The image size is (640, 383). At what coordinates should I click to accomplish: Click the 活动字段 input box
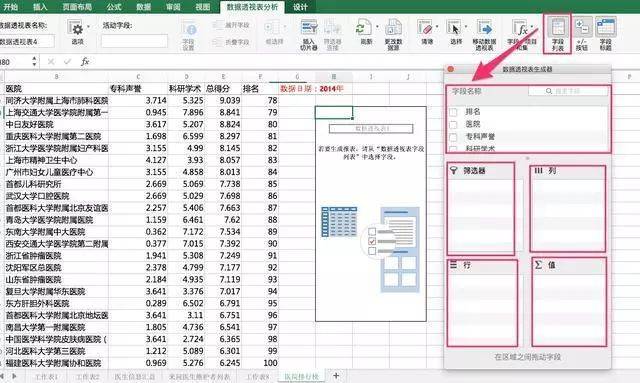coord(134,41)
